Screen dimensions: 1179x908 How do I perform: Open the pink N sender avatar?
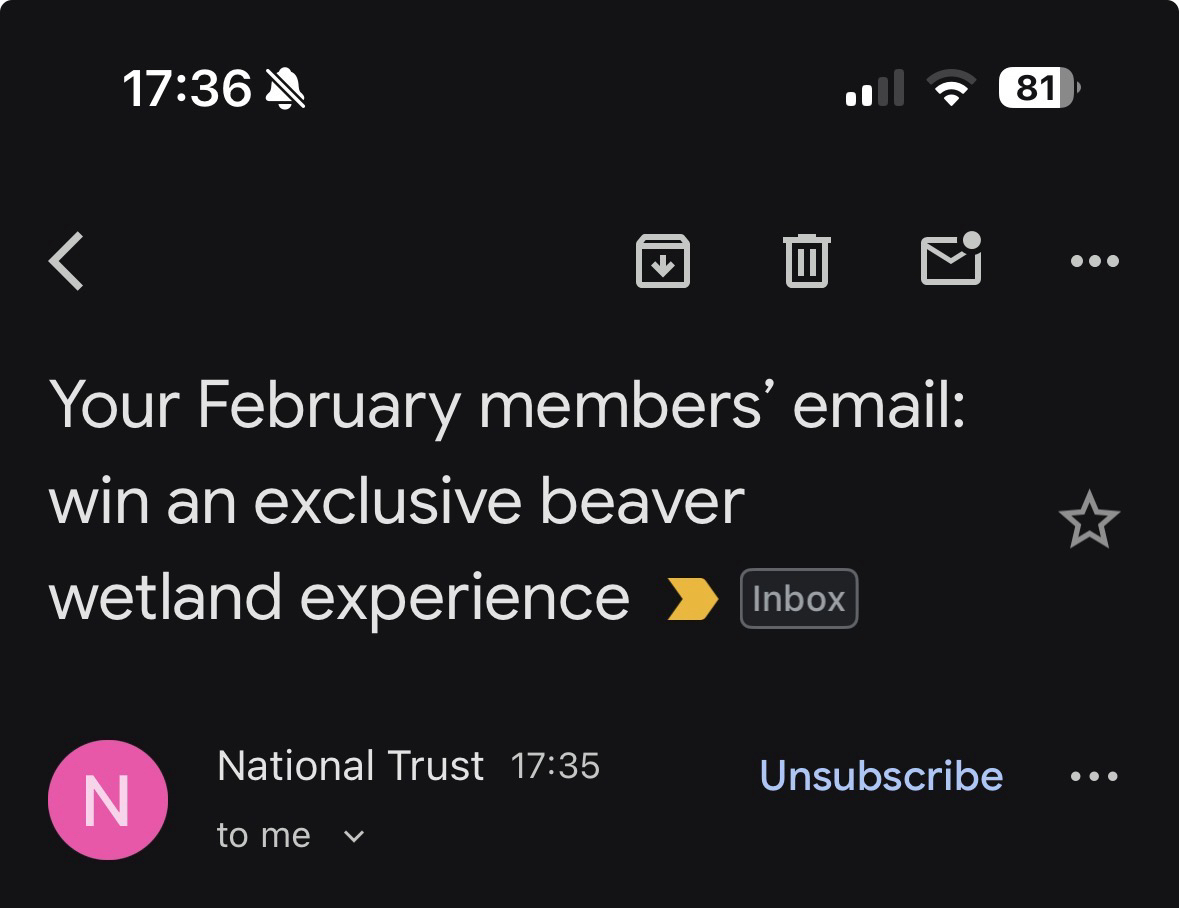[x=107, y=799]
